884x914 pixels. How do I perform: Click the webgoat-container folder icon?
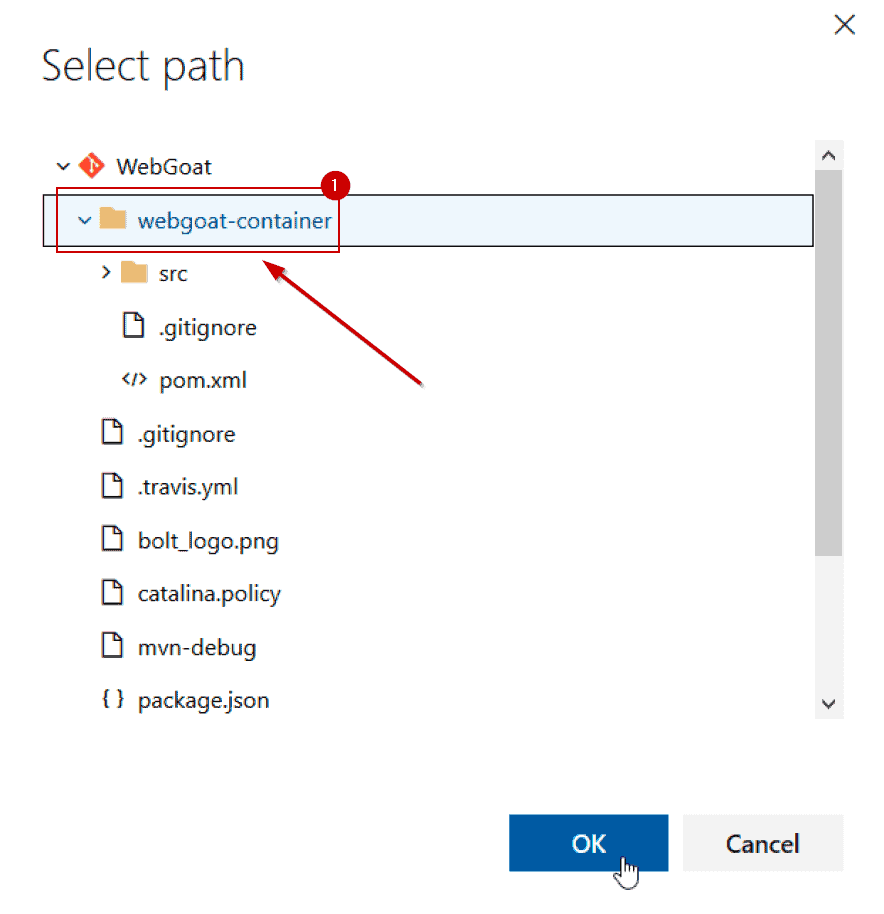click(113, 219)
